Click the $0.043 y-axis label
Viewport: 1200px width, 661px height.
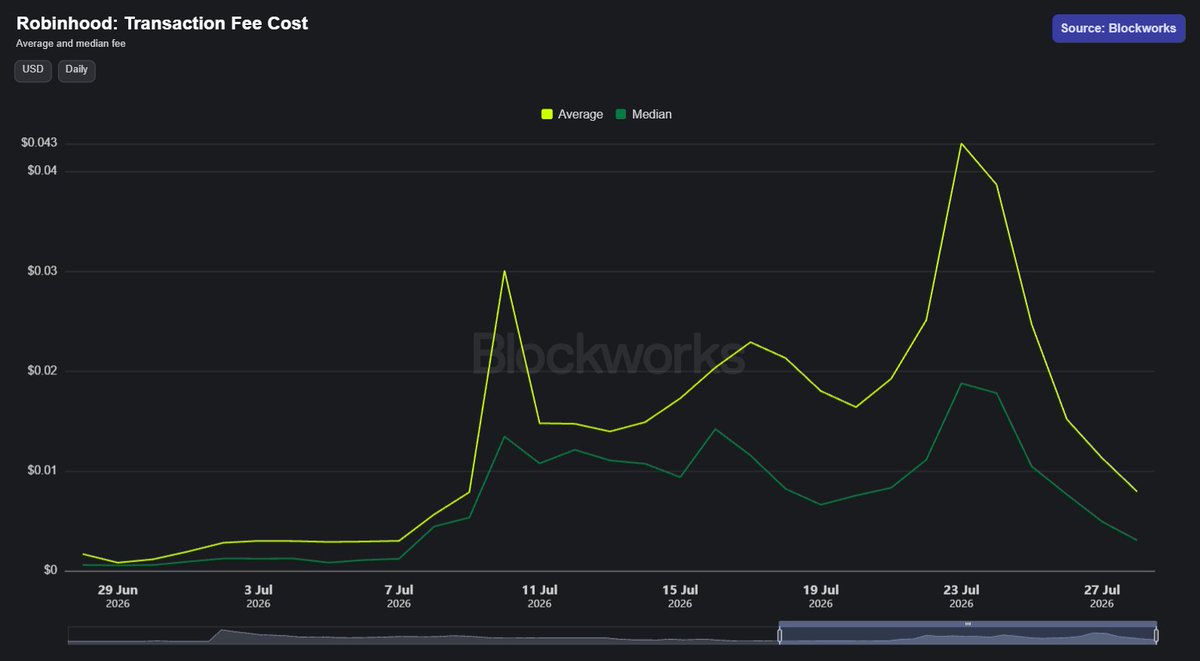[39, 143]
